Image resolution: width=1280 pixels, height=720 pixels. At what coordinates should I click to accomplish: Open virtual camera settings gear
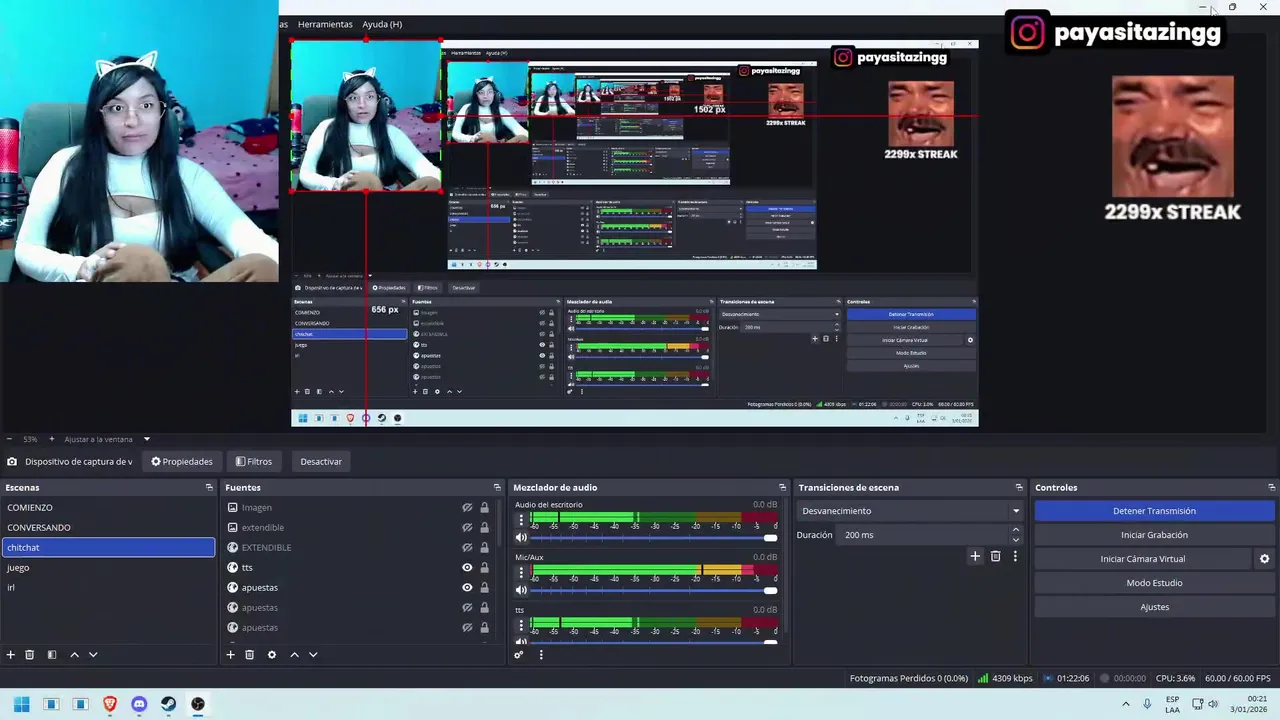pyautogui.click(x=1264, y=559)
